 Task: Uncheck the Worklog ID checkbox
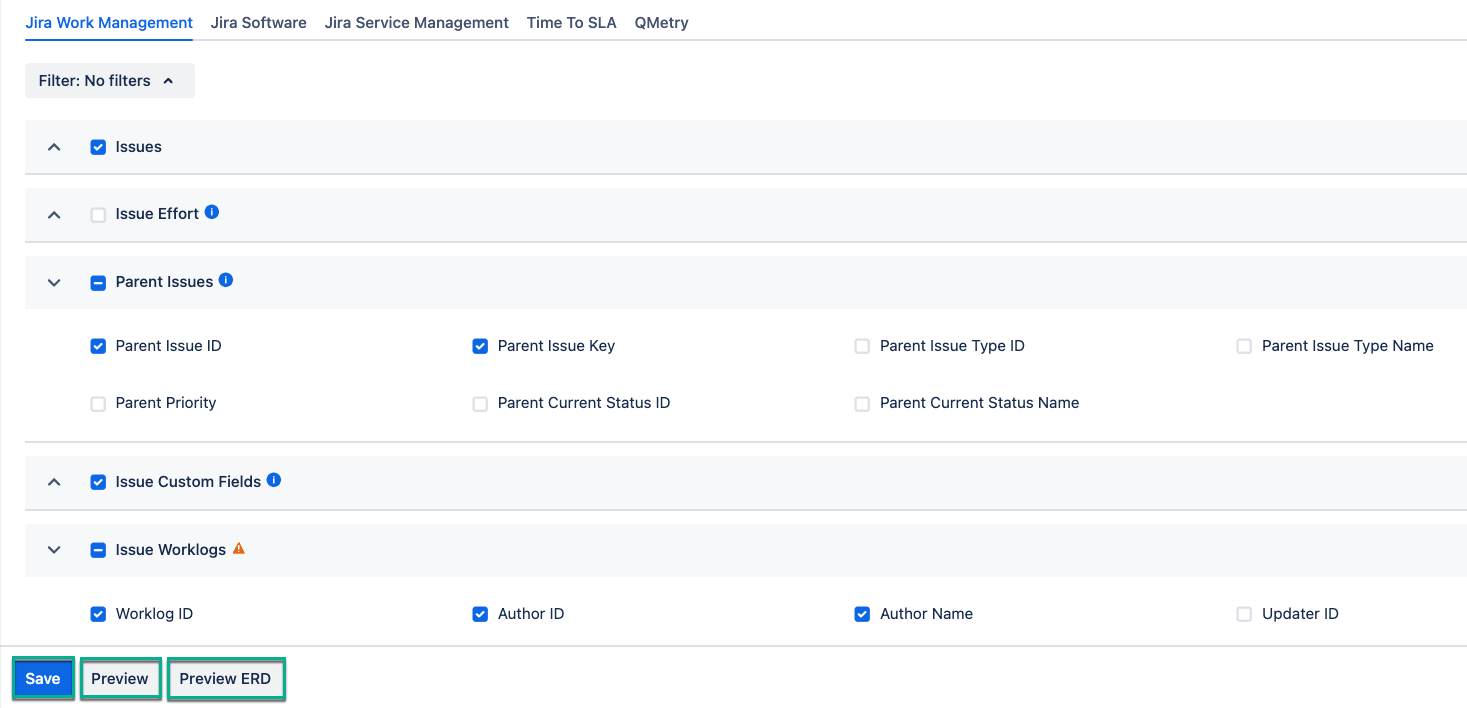click(98, 613)
